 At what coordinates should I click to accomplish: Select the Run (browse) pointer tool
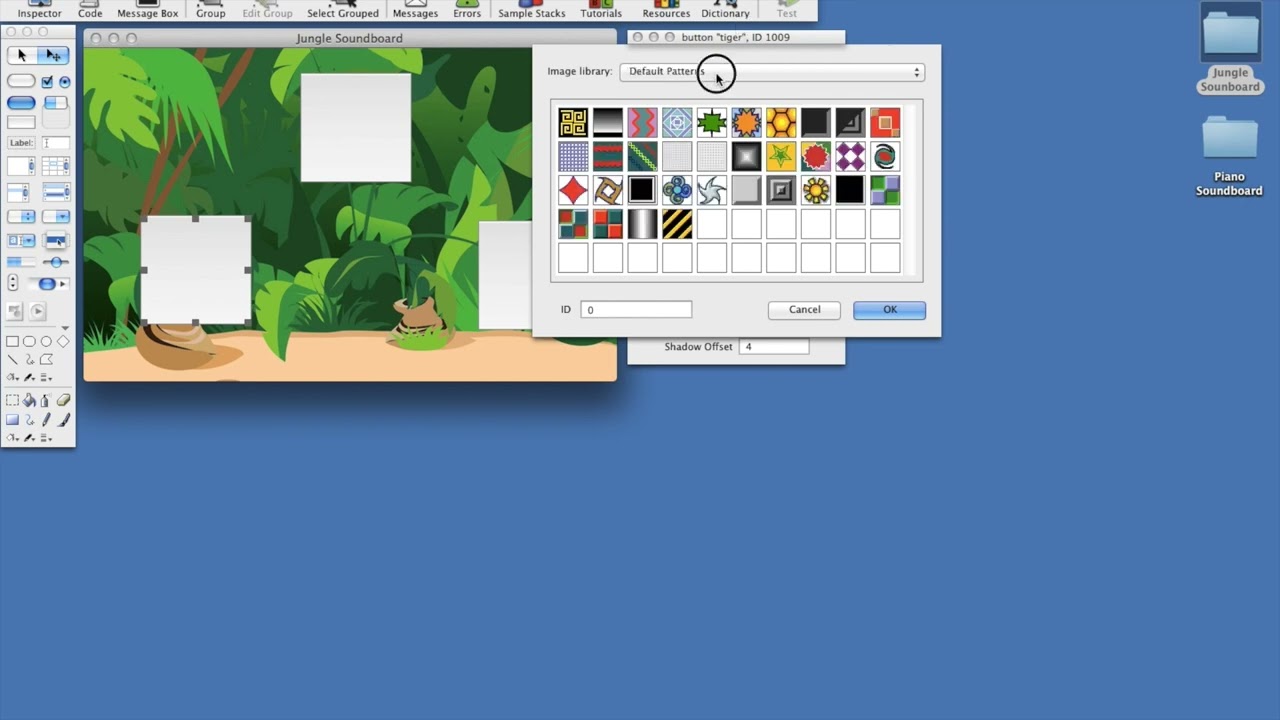tap(22, 55)
